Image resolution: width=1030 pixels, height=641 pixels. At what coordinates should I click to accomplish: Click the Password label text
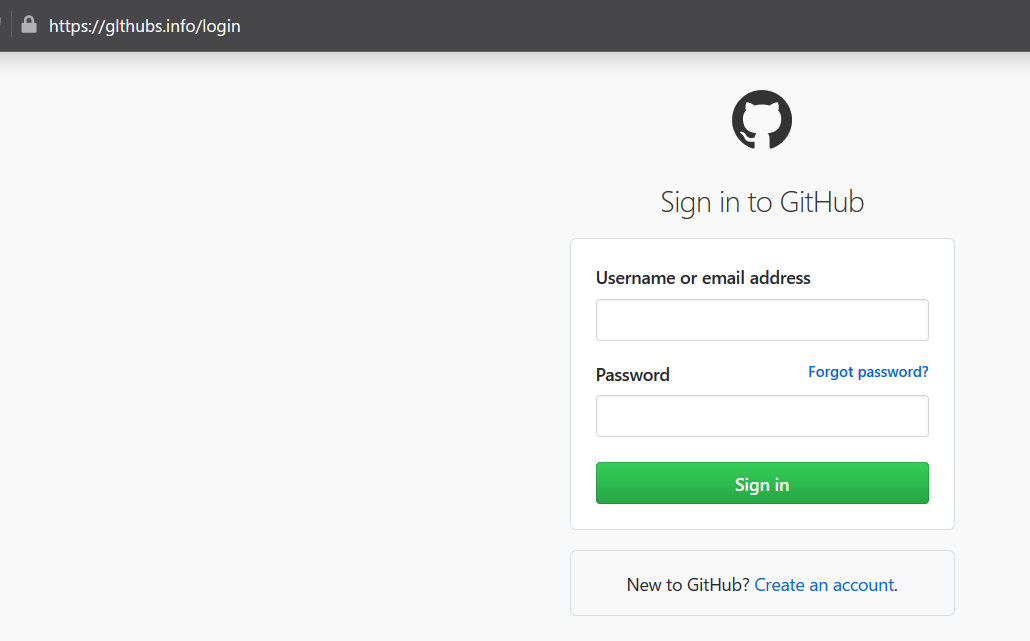click(633, 375)
